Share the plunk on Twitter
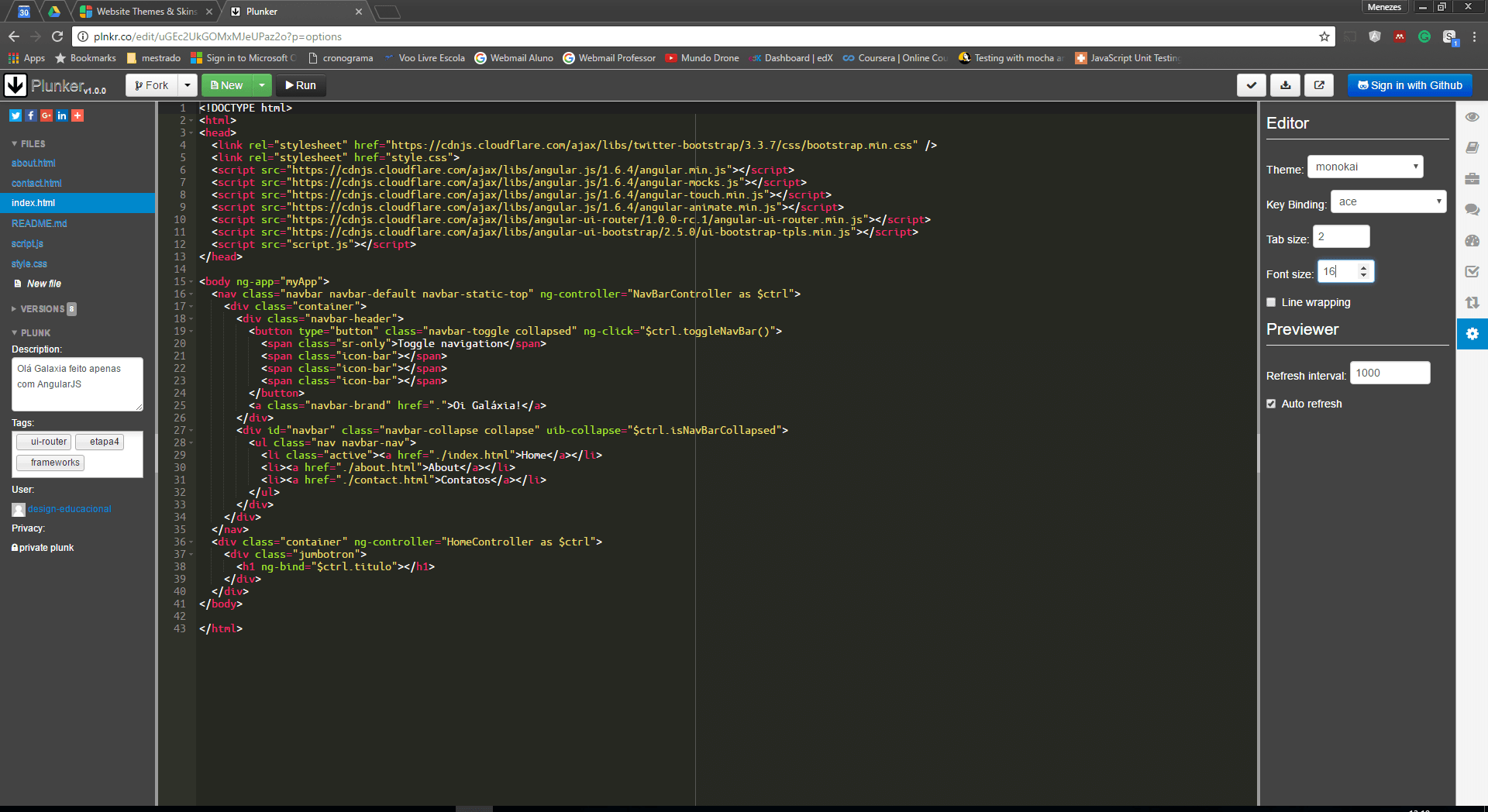 coord(15,115)
